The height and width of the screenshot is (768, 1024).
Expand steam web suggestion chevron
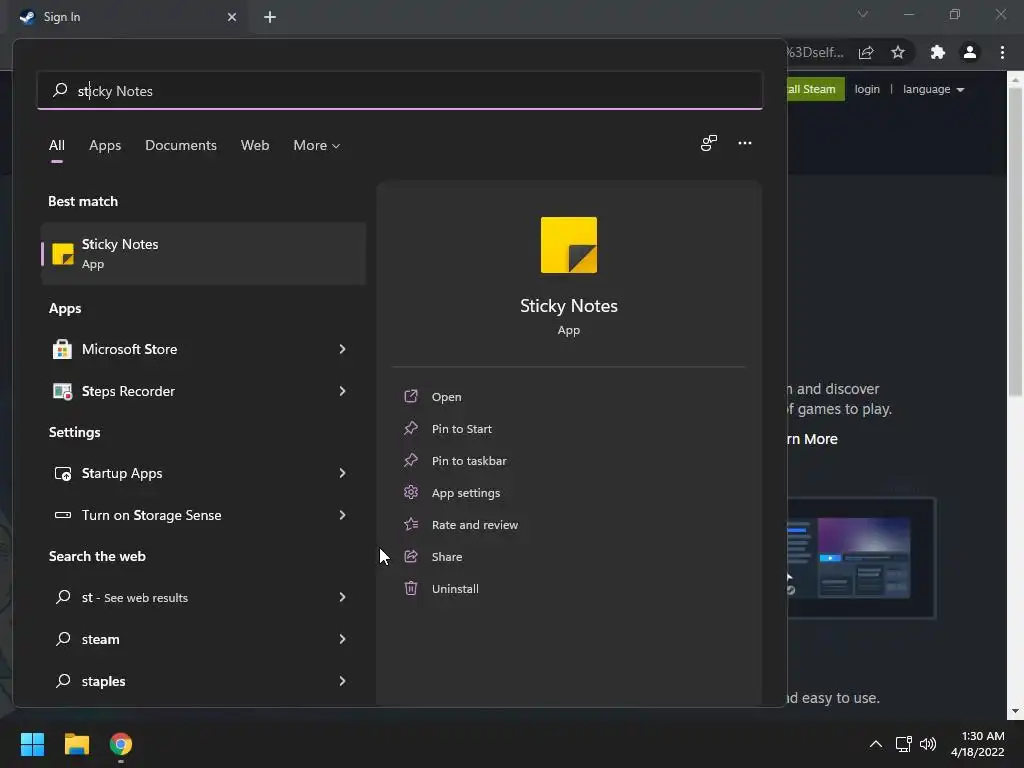pos(342,639)
